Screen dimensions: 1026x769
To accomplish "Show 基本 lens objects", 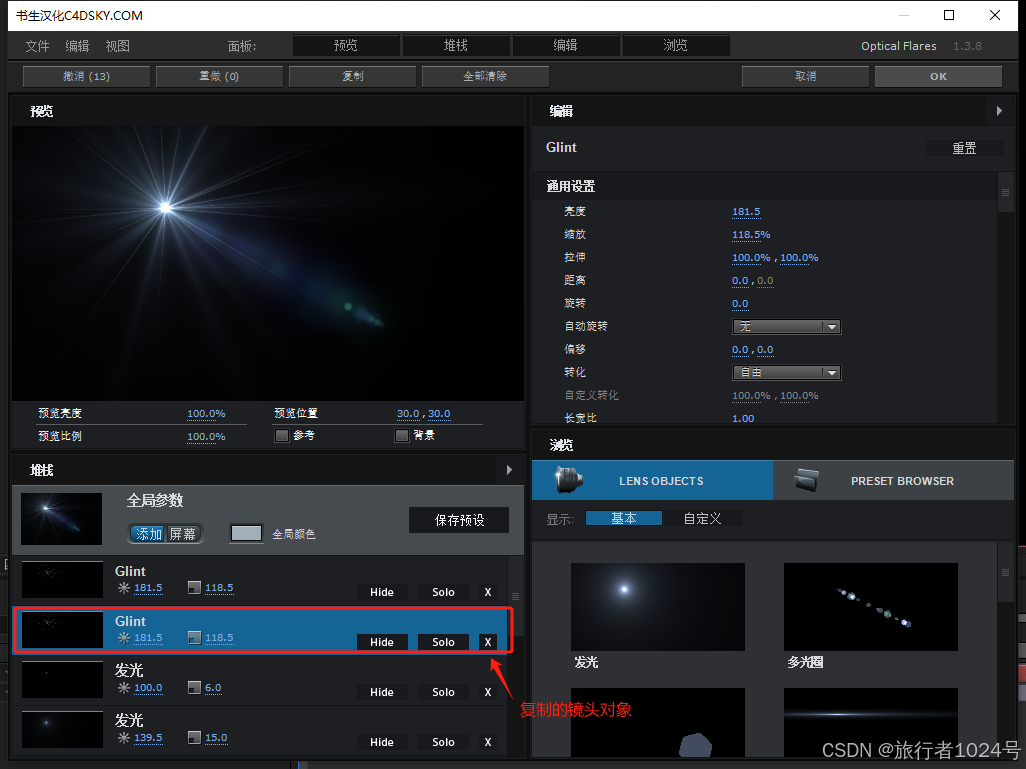I will click(624, 518).
